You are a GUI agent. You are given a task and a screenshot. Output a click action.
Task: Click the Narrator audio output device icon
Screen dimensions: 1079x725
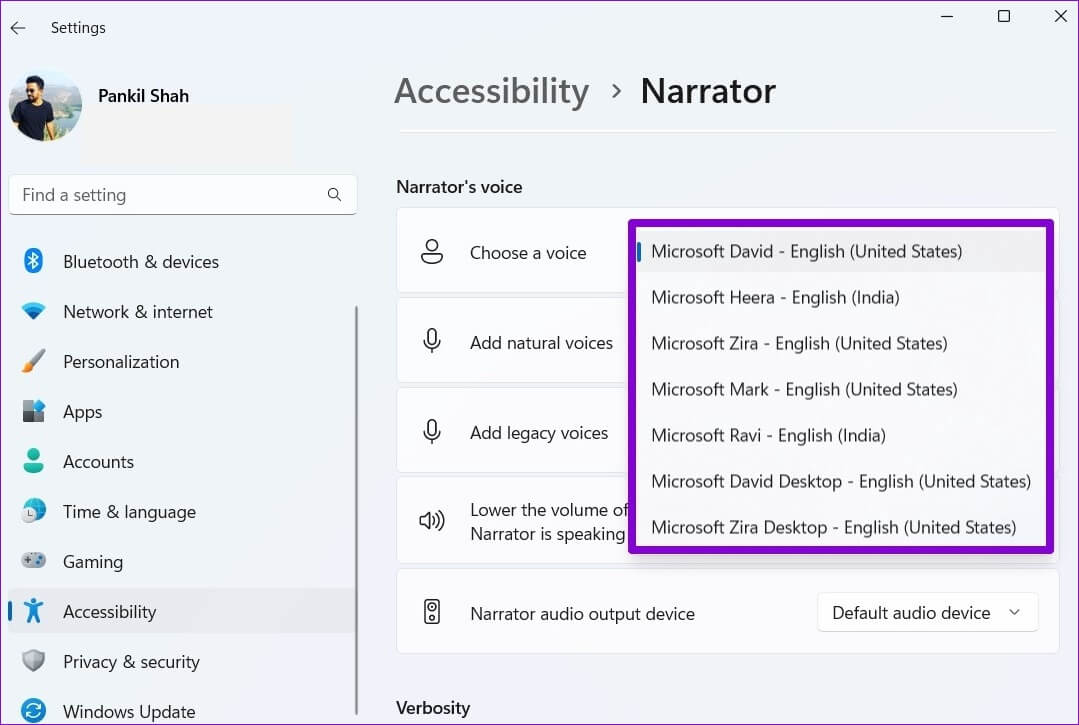click(431, 612)
